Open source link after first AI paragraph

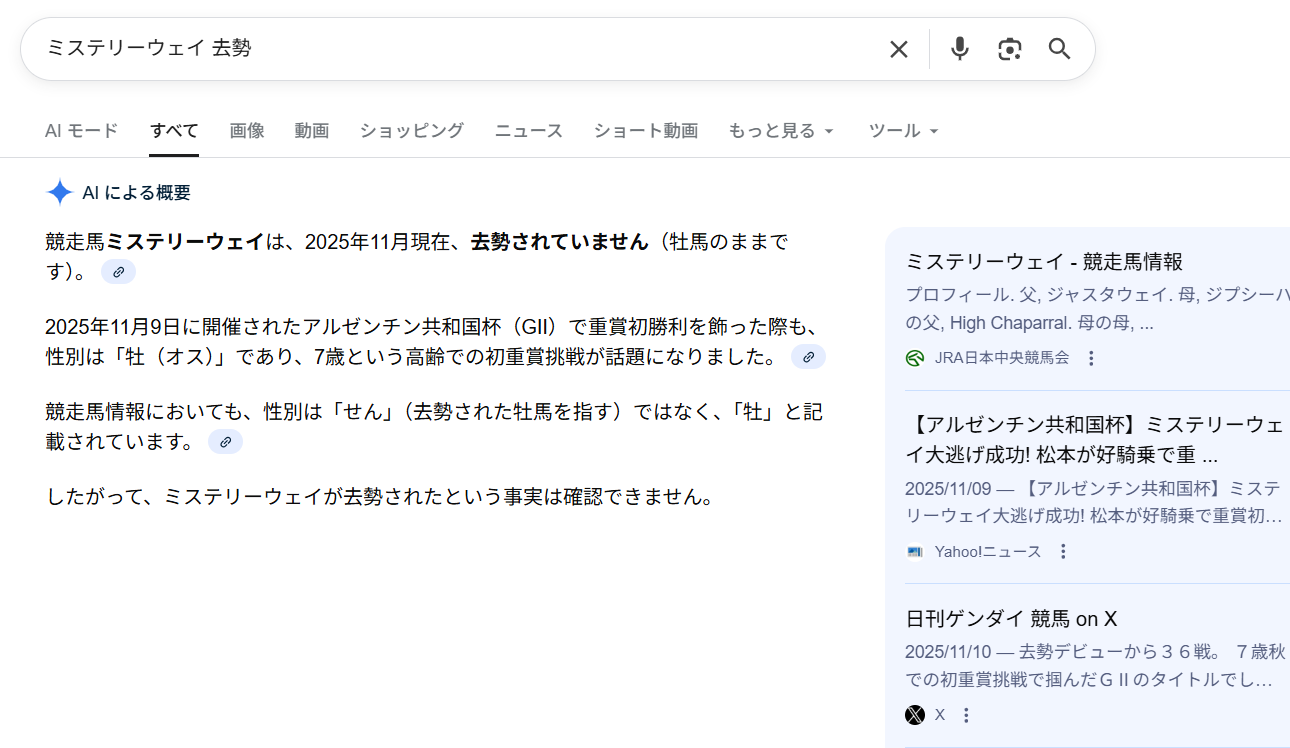[118, 272]
